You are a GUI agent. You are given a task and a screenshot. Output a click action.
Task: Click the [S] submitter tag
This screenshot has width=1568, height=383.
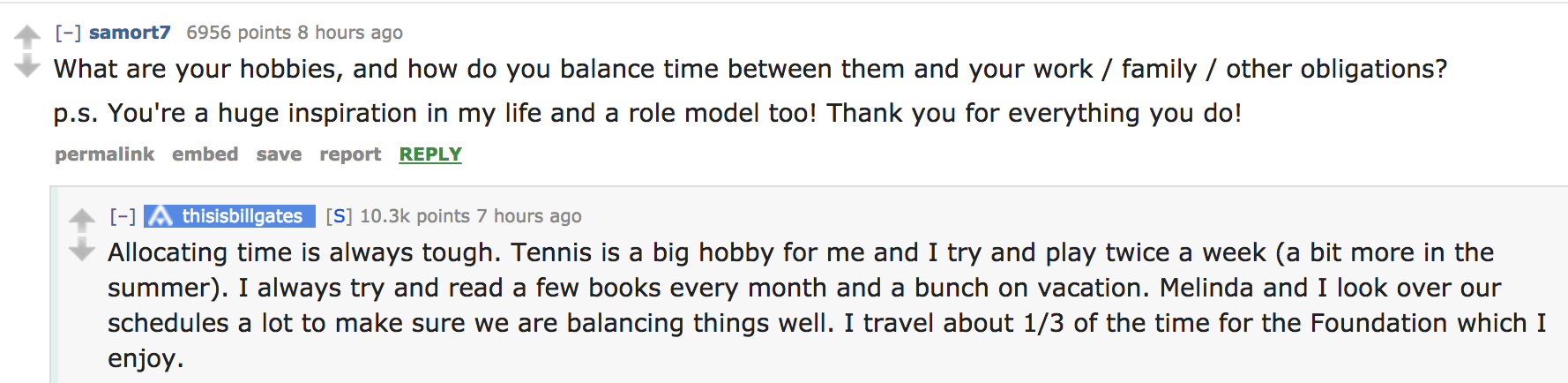click(339, 216)
